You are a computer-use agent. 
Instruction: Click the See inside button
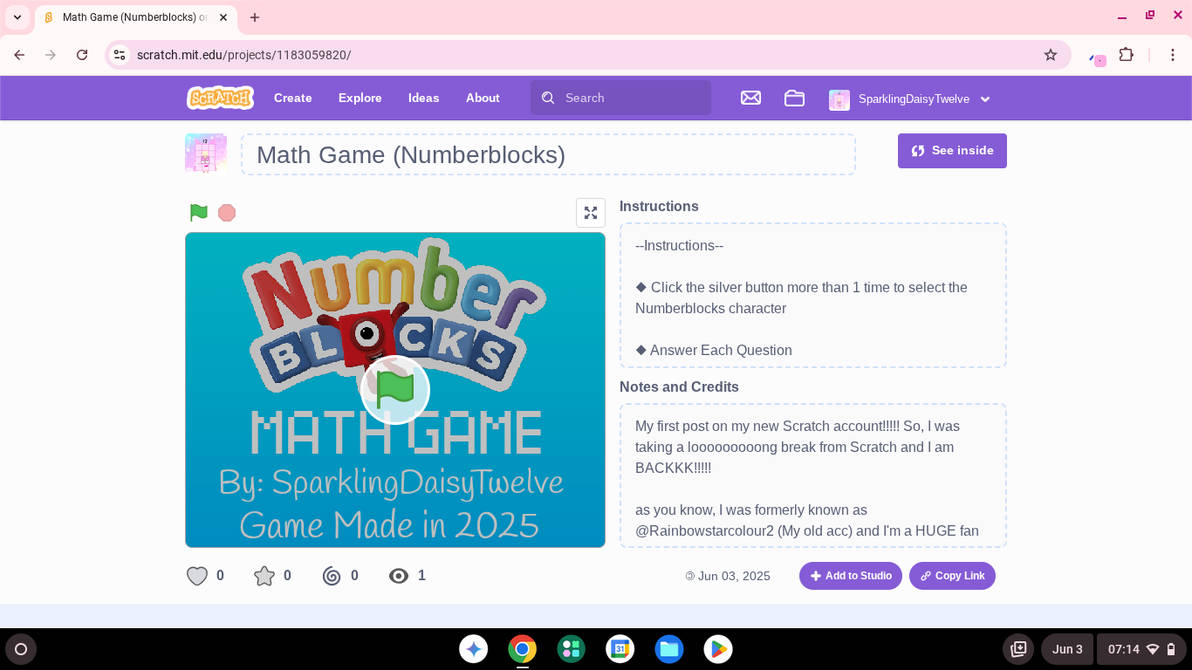952,151
